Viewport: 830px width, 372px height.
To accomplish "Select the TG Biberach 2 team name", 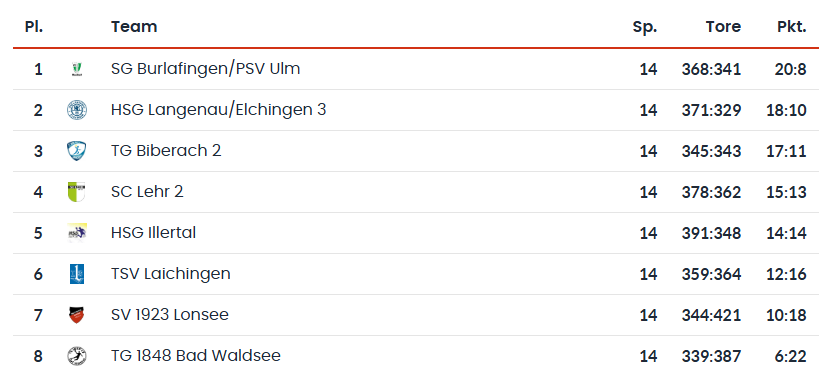I will pyautogui.click(x=166, y=151).
